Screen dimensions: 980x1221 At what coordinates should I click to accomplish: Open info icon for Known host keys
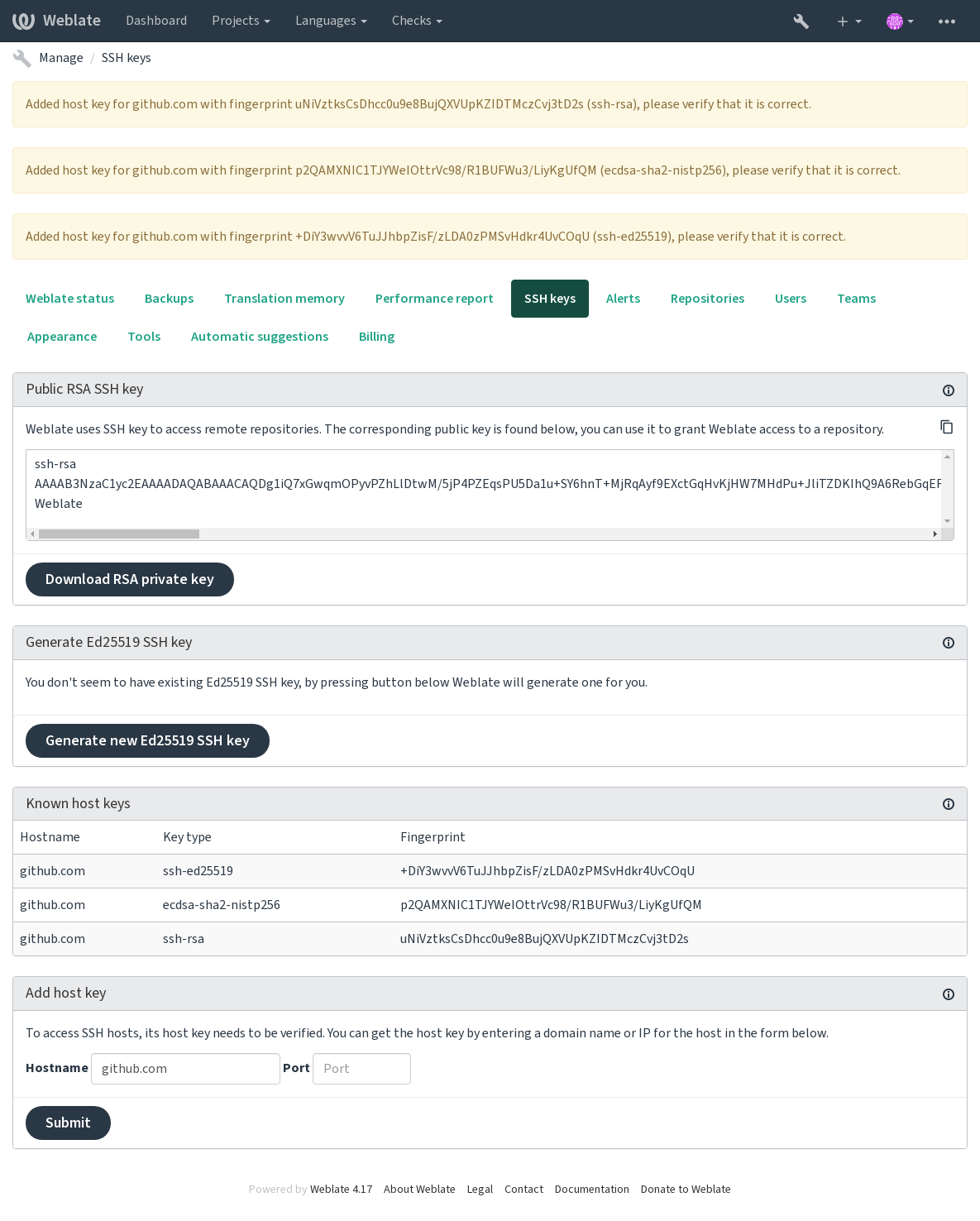tap(949, 804)
